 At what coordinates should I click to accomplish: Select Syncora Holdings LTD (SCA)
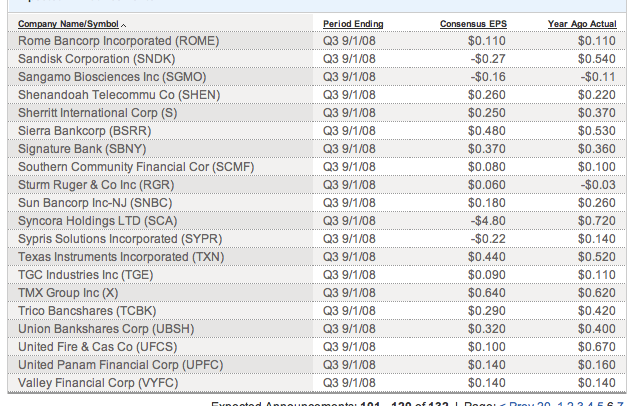tap(97, 221)
